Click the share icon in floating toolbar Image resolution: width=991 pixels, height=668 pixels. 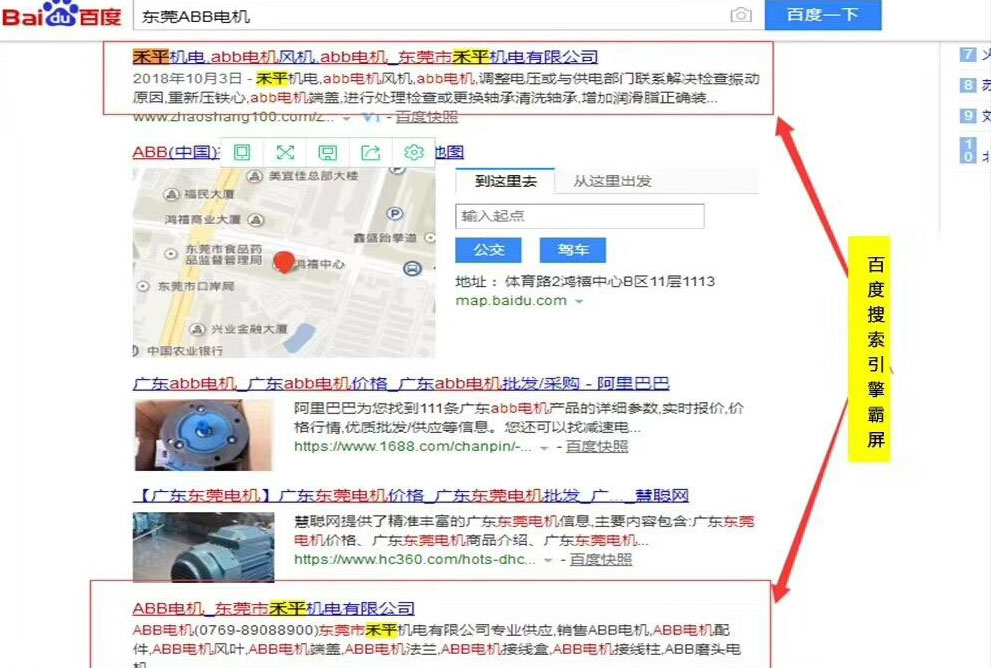[x=370, y=152]
